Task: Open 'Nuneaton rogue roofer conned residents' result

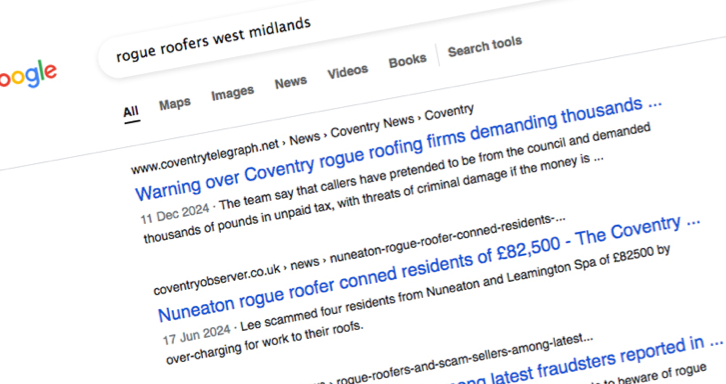Action: (429, 268)
